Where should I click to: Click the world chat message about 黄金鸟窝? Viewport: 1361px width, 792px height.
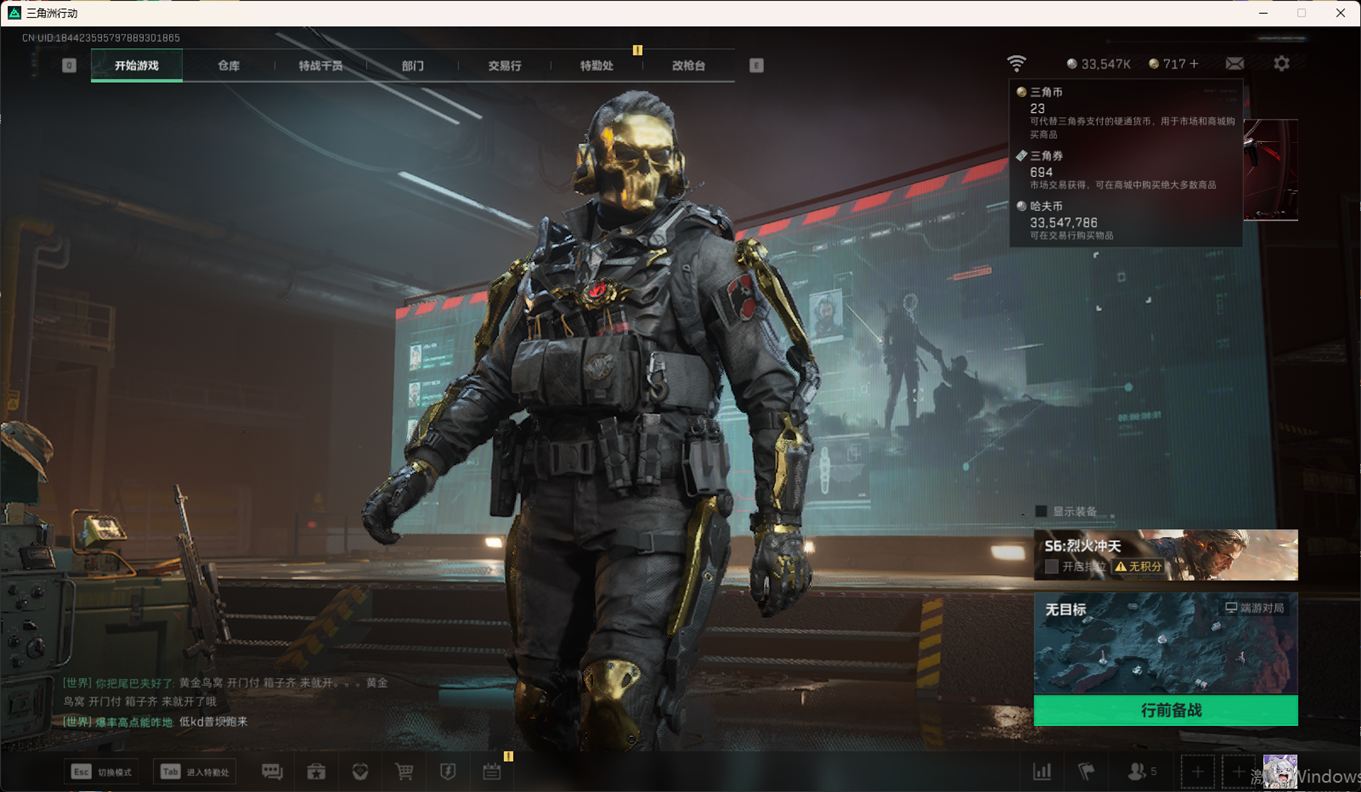[x=225, y=692]
